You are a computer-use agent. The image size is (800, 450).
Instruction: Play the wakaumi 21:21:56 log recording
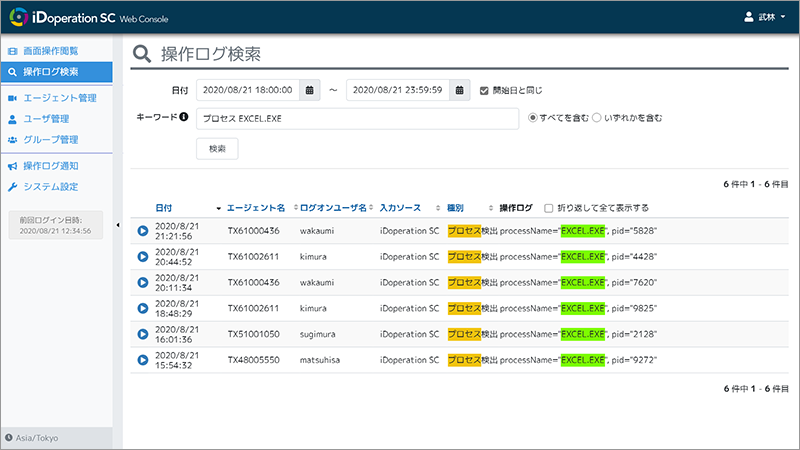(143, 231)
